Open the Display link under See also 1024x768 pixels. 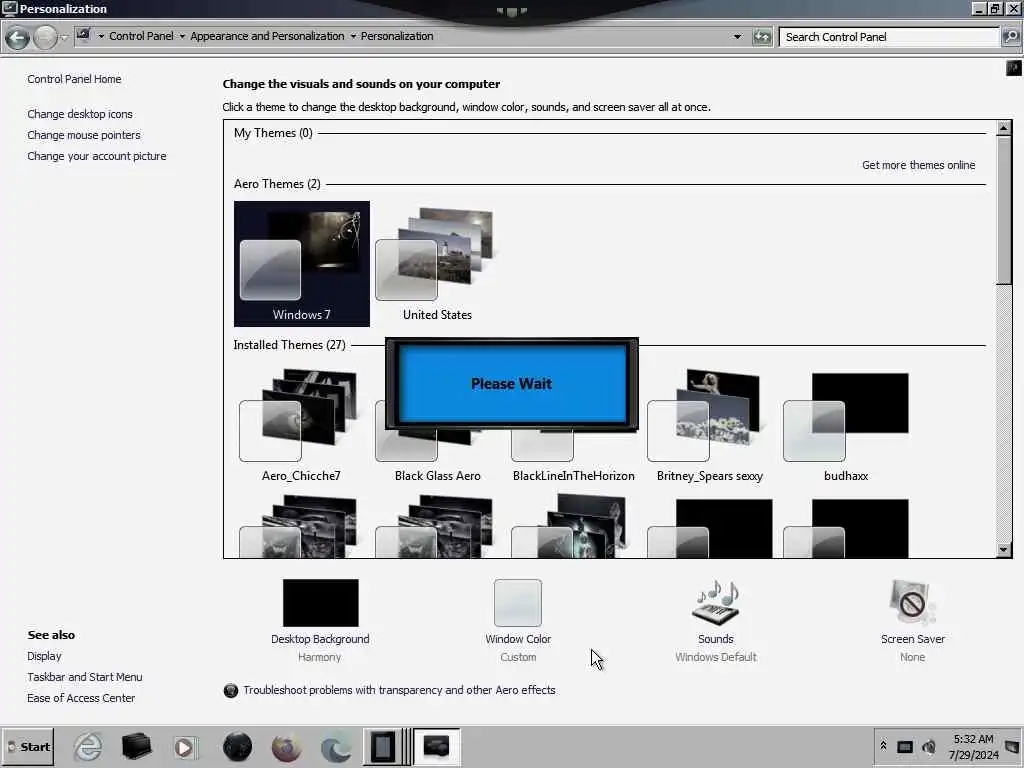[x=44, y=656]
